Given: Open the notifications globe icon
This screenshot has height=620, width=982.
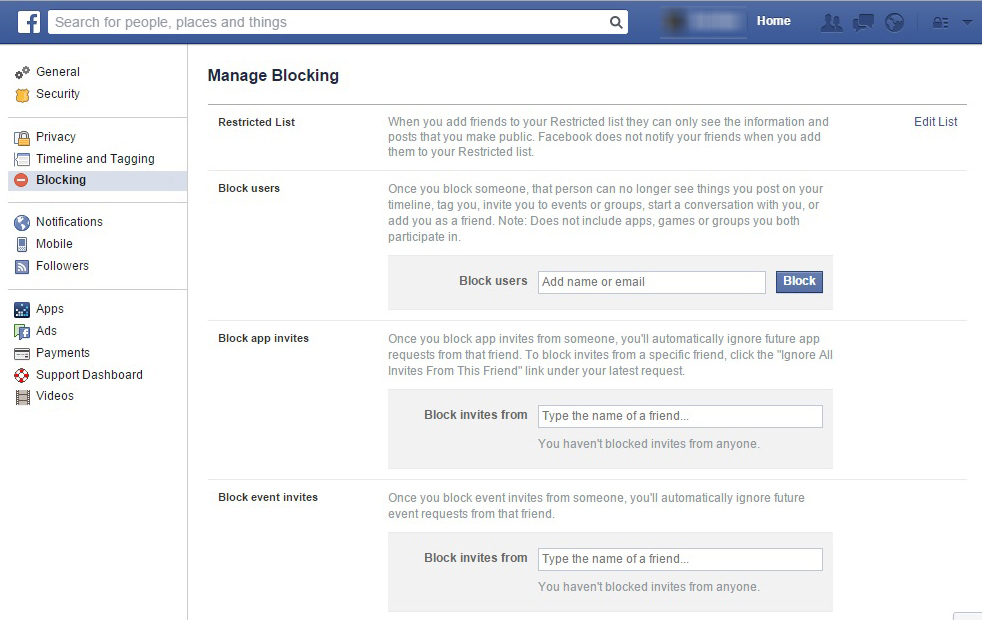Looking at the screenshot, I should [x=893, y=21].
